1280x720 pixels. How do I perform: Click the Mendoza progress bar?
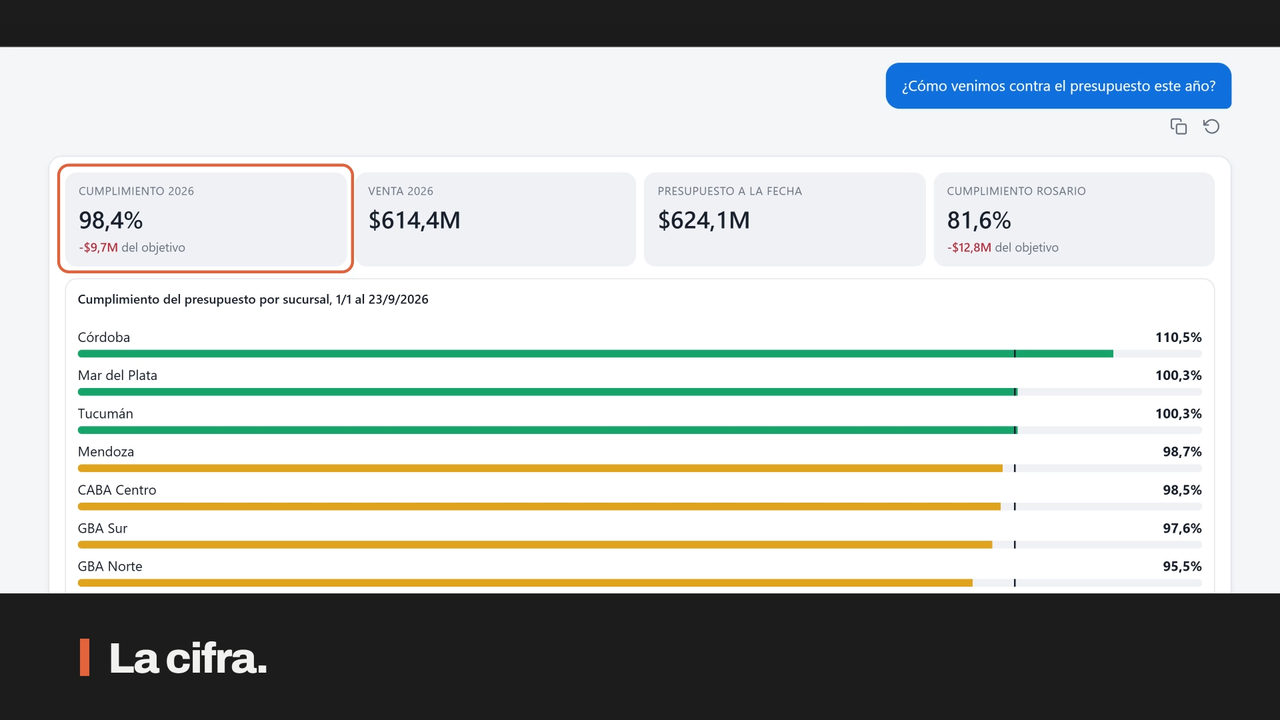(x=640, y=468)
